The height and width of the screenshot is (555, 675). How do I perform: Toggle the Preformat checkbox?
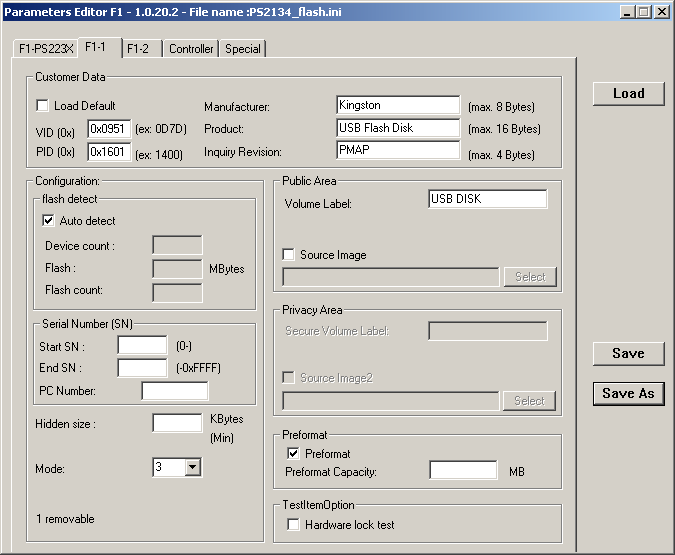[x=294, y=454]
